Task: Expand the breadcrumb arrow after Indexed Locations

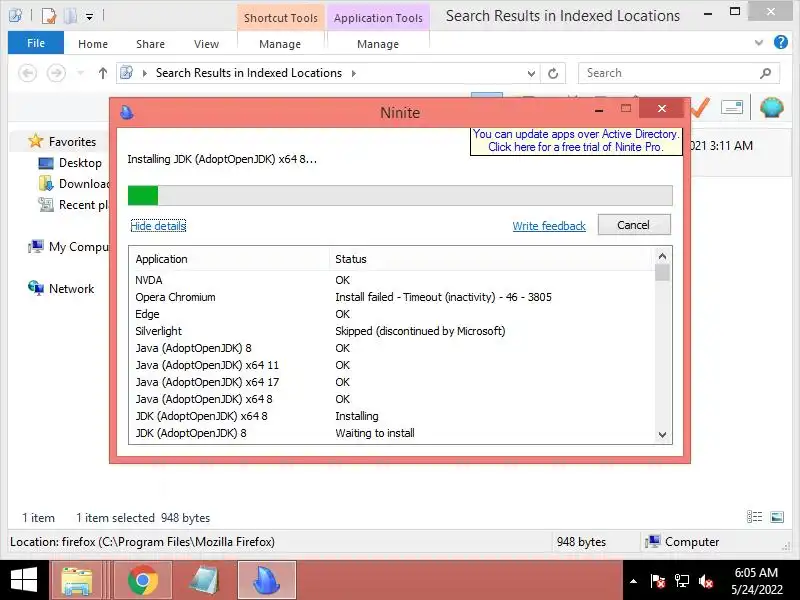Action: click(x=354, y=73)
